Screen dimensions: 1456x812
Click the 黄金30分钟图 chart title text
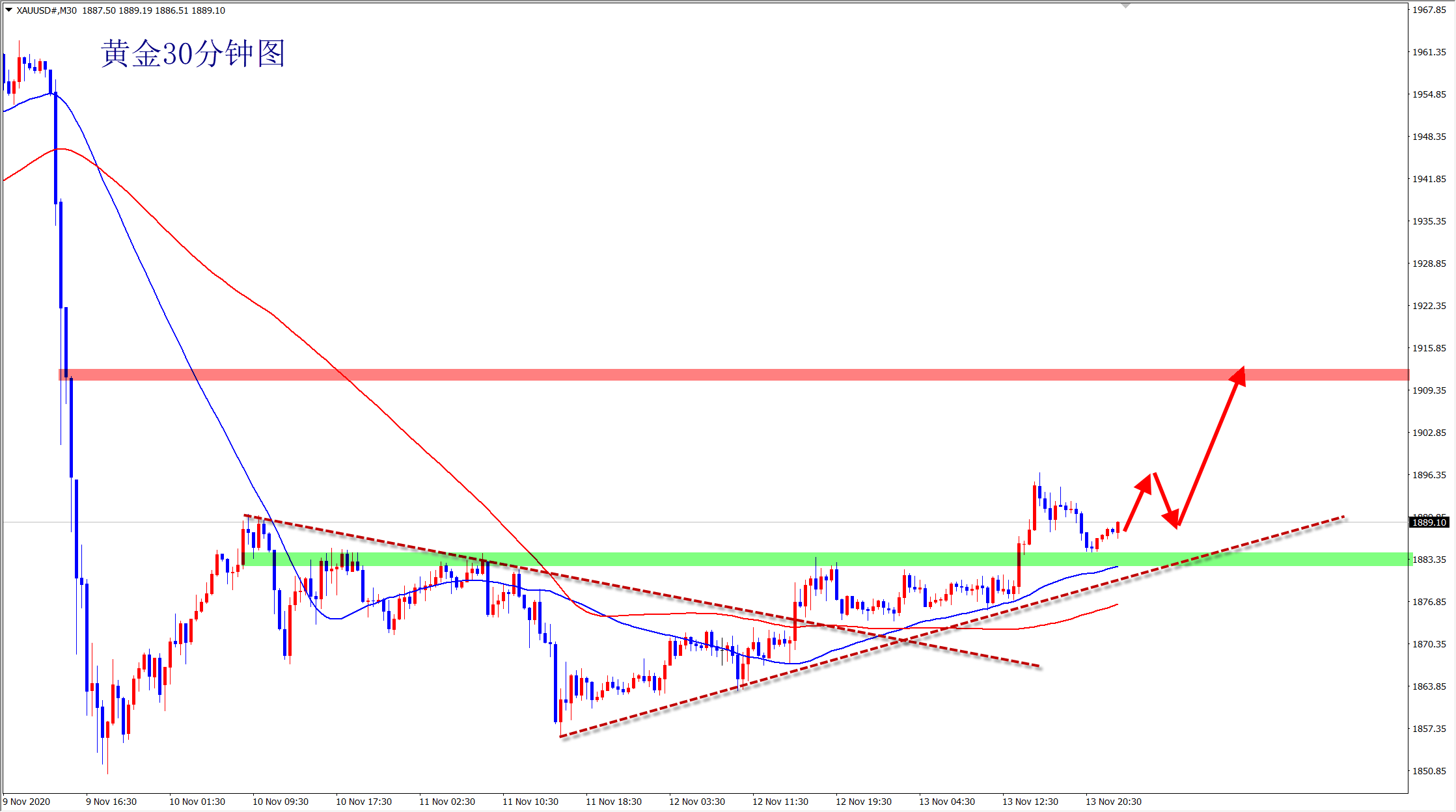(x=193, y=53)
